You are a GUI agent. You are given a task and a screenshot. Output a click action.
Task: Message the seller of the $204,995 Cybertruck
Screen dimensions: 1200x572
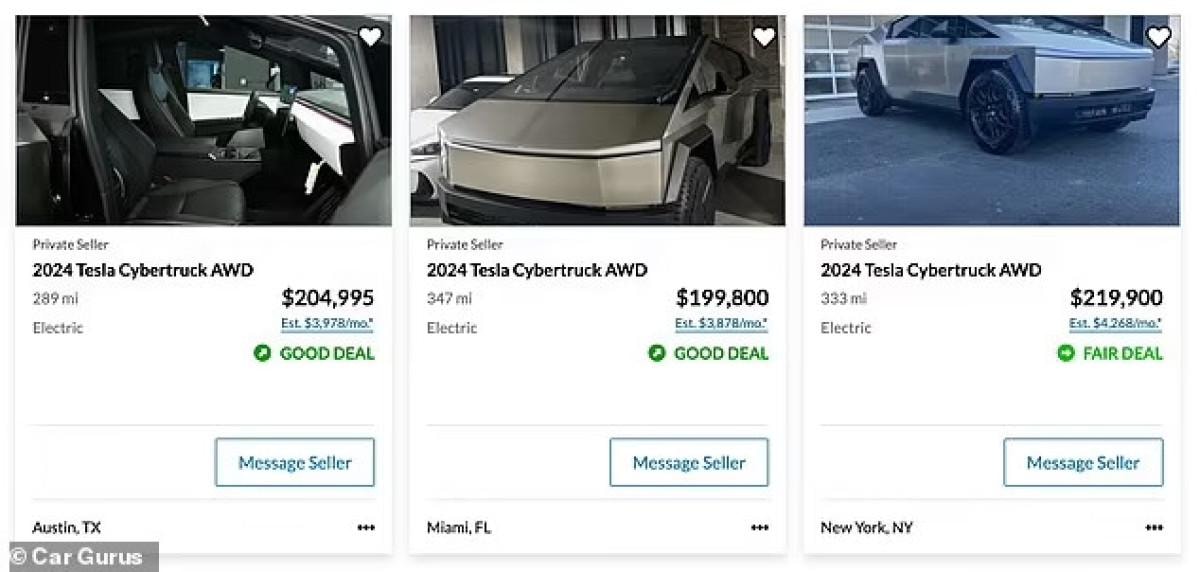click(295, 463)
